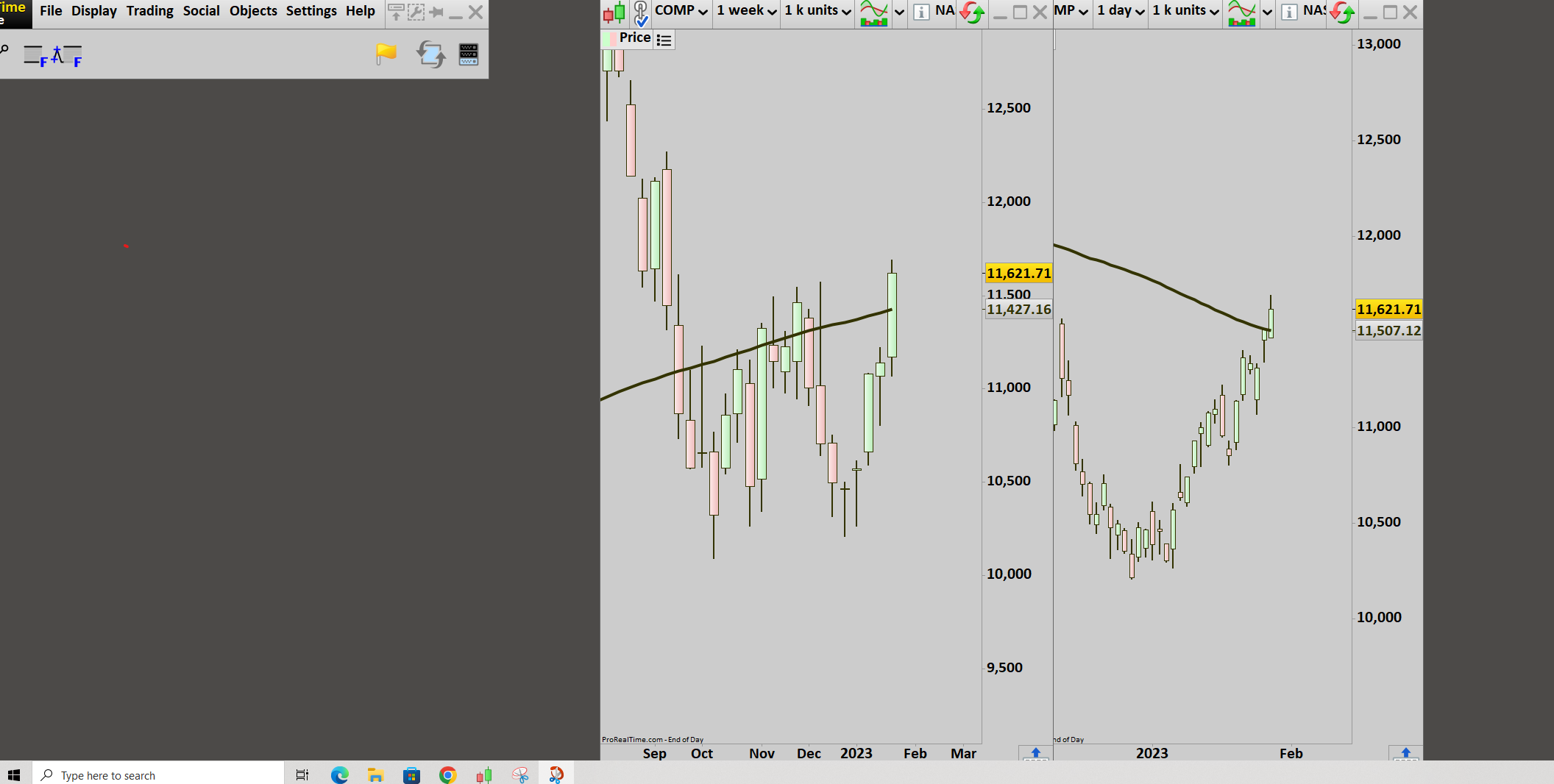Viewport: 1554px width, 784px height.
Task: Open the Social menu
Action: 202,11
